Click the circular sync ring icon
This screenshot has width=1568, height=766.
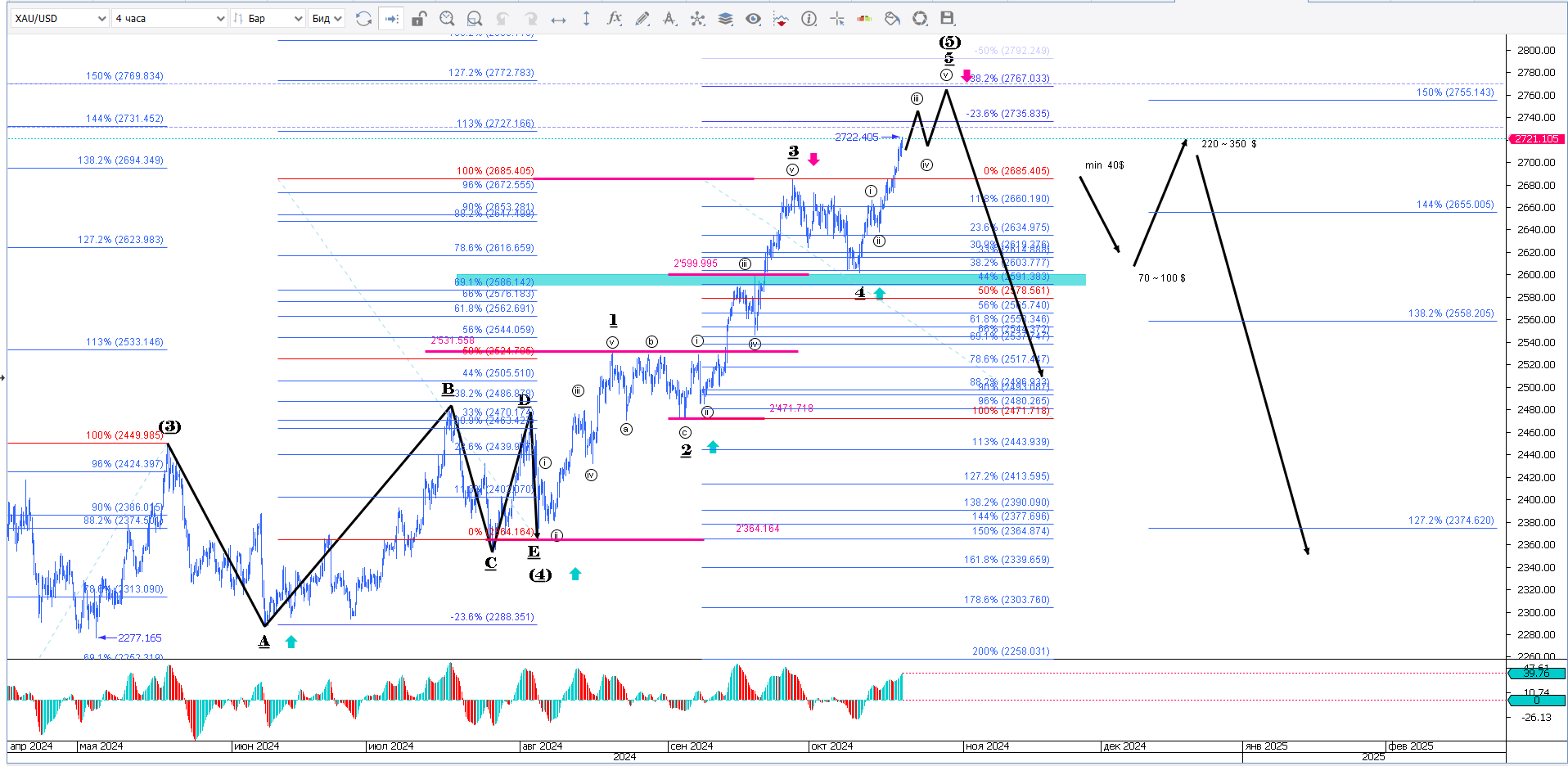(x=920, y=18)
